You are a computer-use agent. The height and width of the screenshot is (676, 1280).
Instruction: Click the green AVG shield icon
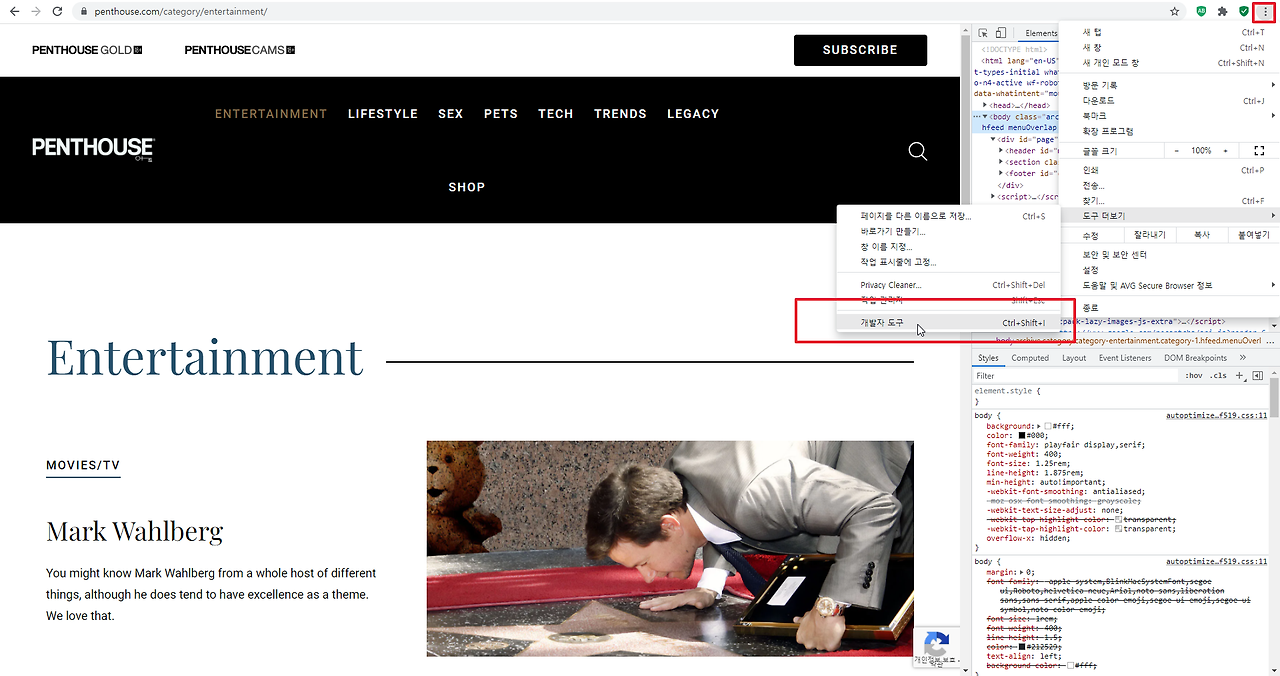coord(1244,11)
